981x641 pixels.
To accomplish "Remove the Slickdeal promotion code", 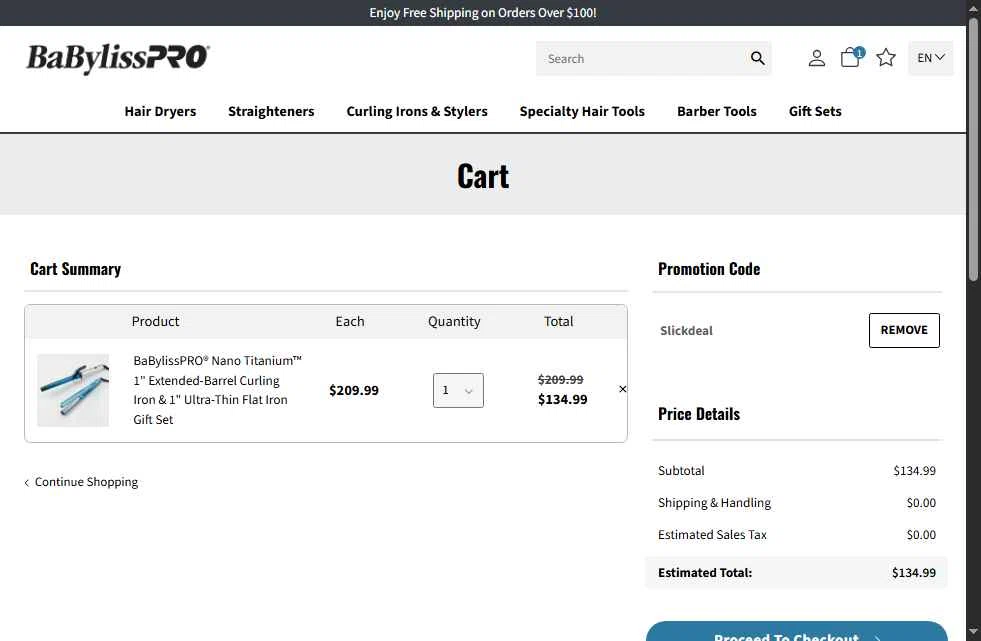I will (904, 330).
